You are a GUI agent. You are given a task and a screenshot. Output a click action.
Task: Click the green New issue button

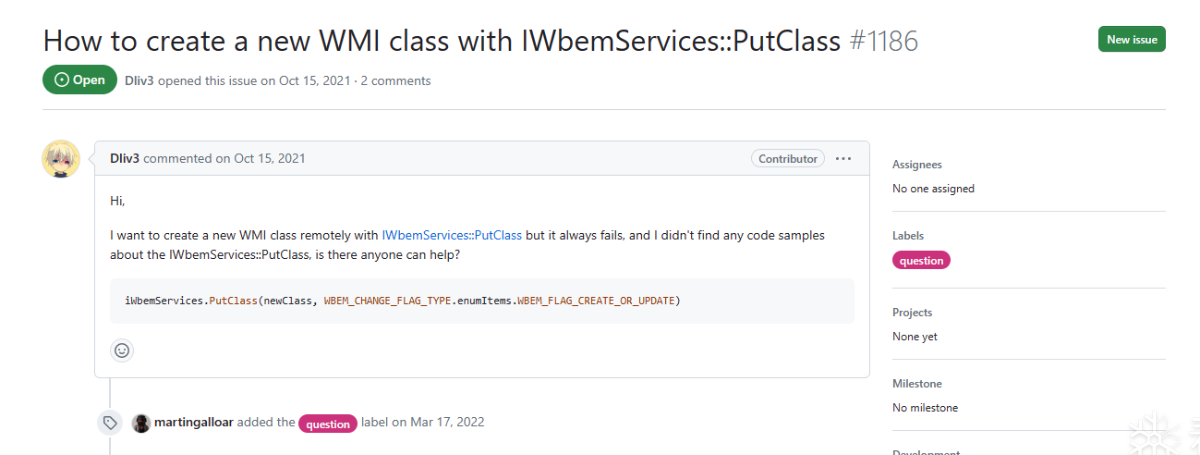(x=1131, y=40)
